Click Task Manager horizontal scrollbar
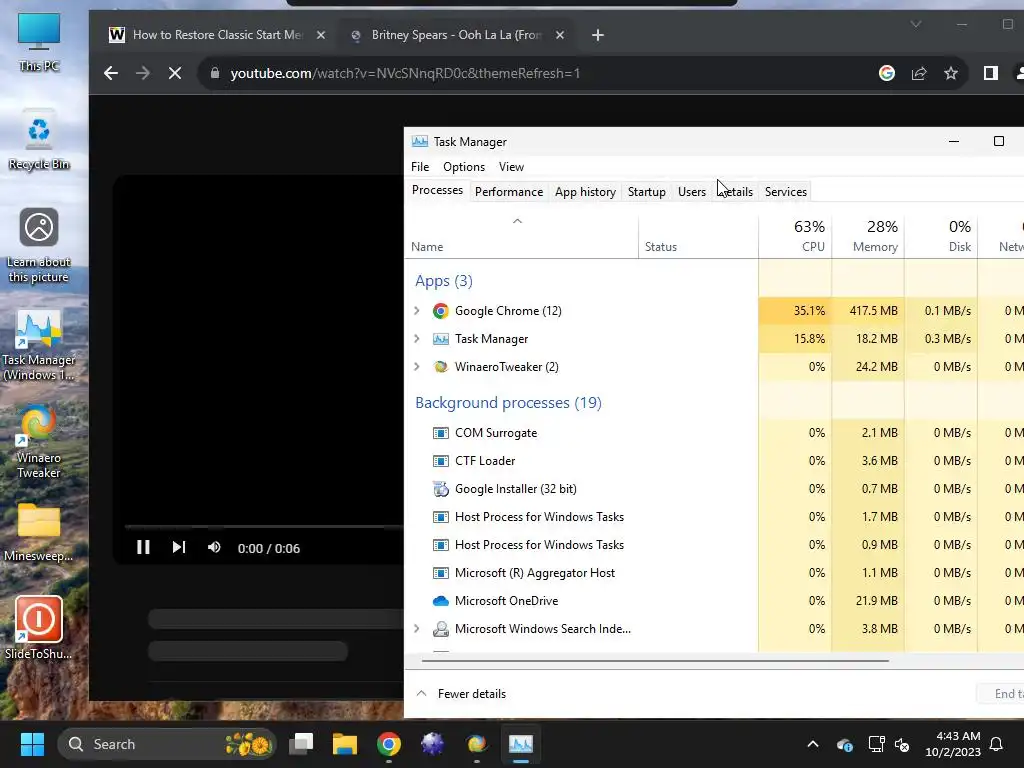 coord(655,660)
